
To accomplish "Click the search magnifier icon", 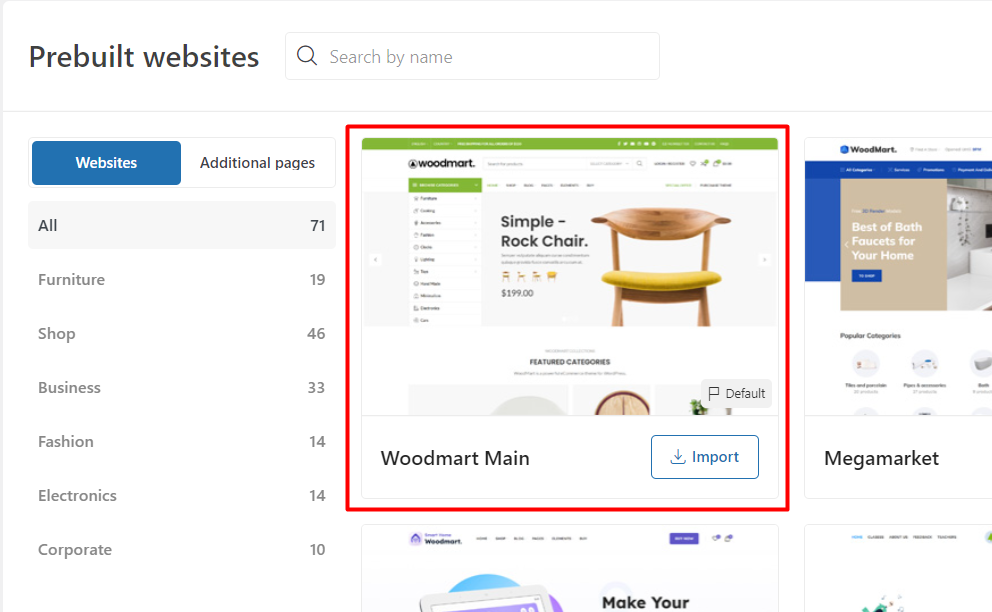I will tap(307, 56).
